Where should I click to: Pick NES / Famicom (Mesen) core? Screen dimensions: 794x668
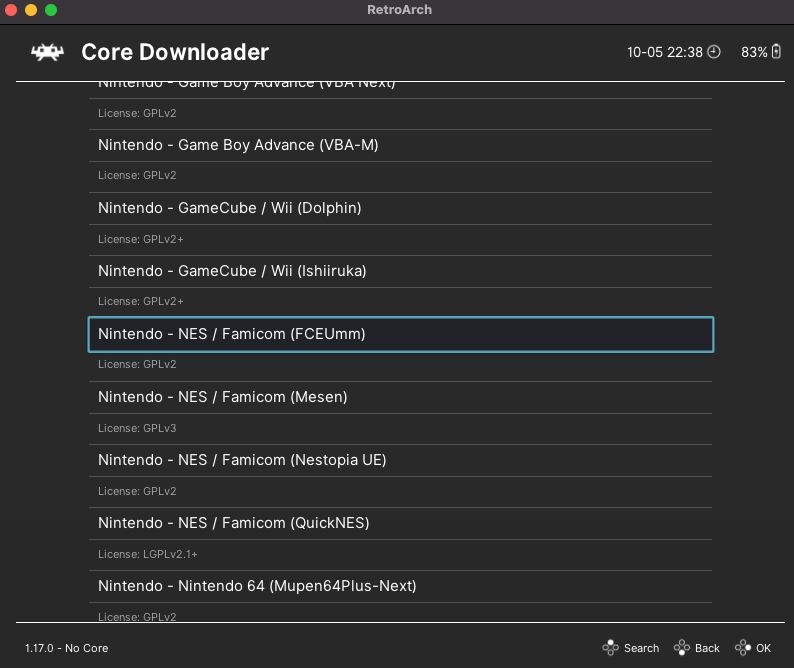(401, 397)
